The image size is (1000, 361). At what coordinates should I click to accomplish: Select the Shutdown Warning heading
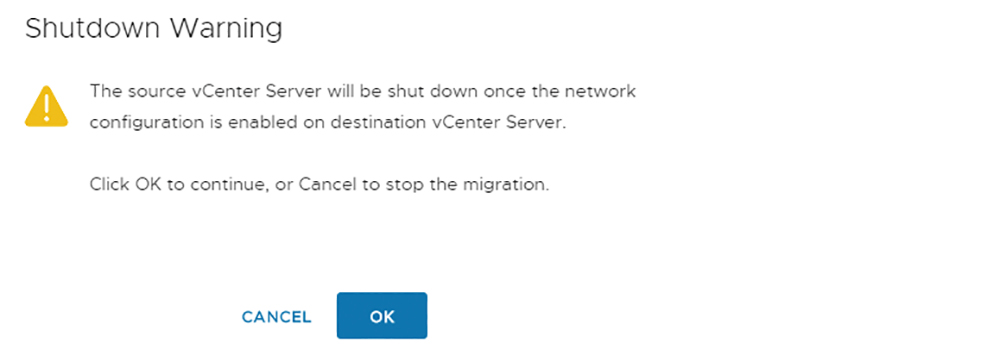tap(153, 29)
